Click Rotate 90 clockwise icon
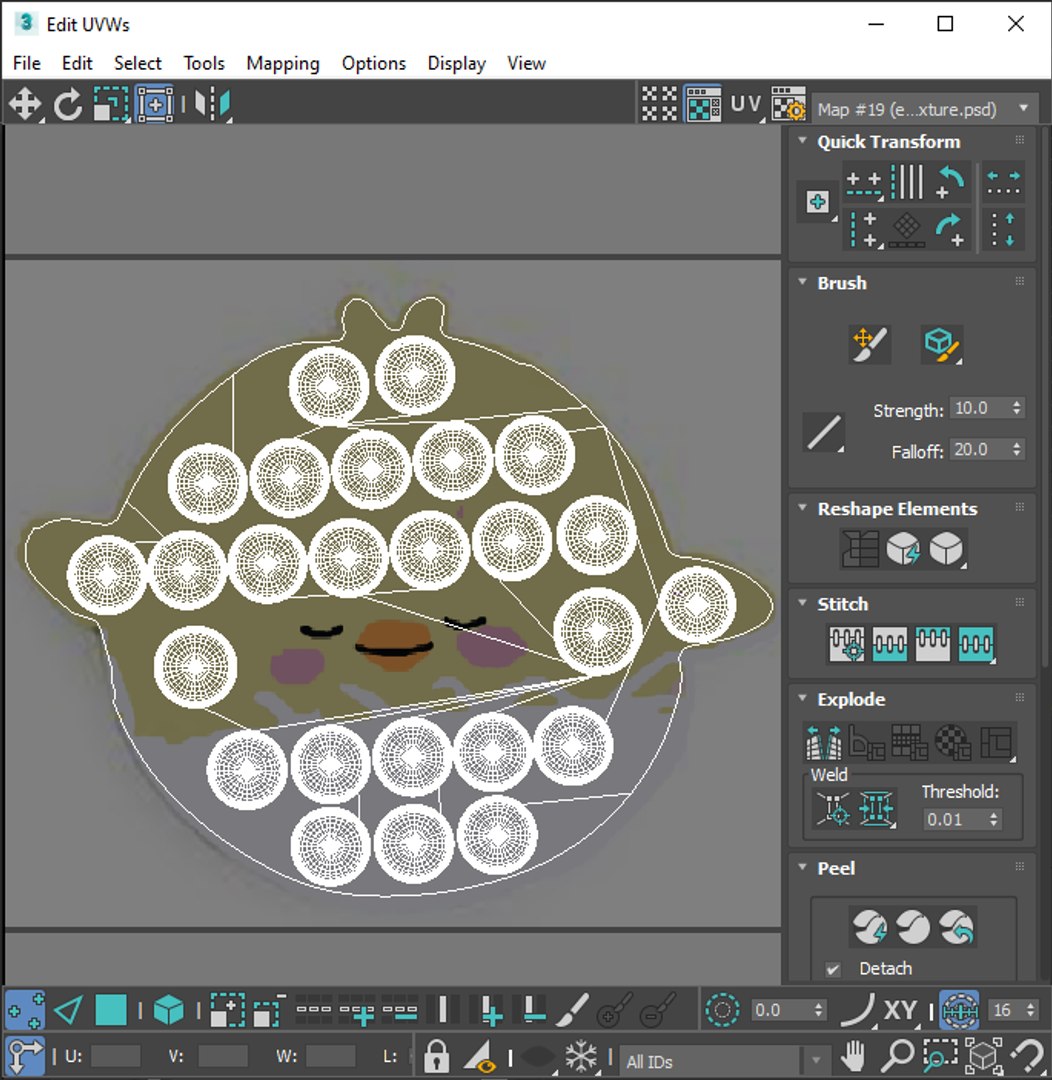The image size is (1052, 1080). tap(951, 230)
